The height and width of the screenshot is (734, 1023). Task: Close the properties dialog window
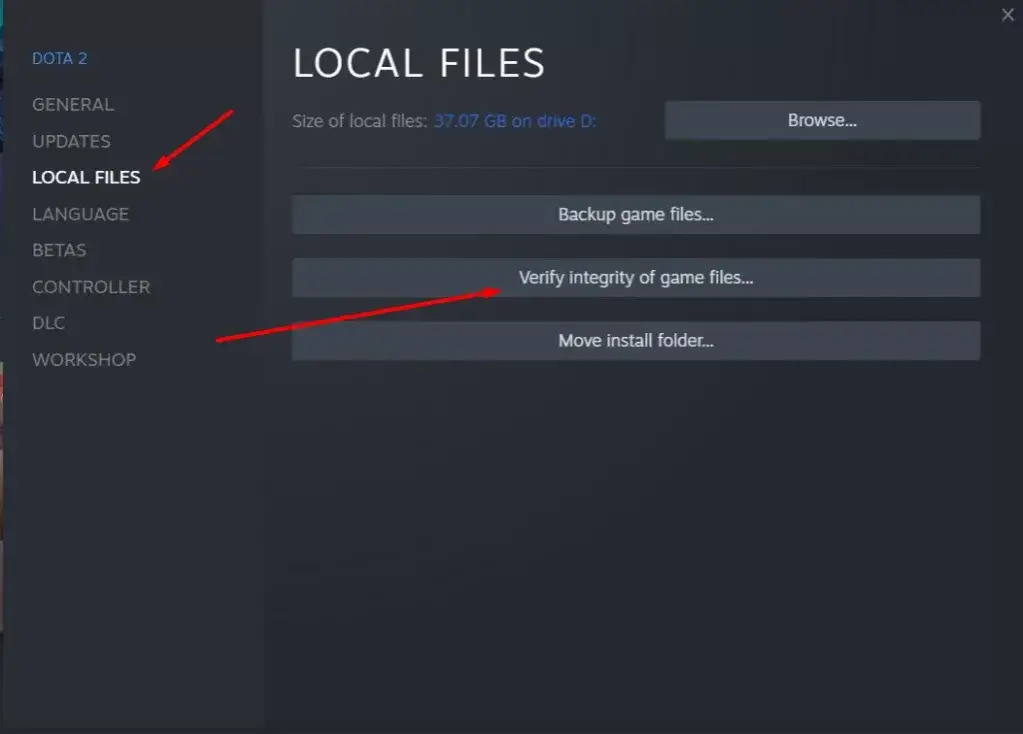tap(1006, 14)
